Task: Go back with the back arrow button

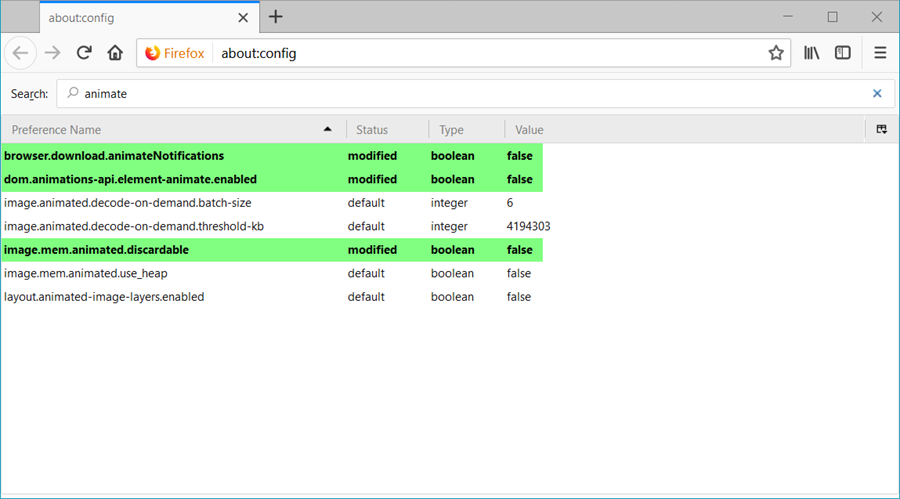Action: tap(21, 53)
